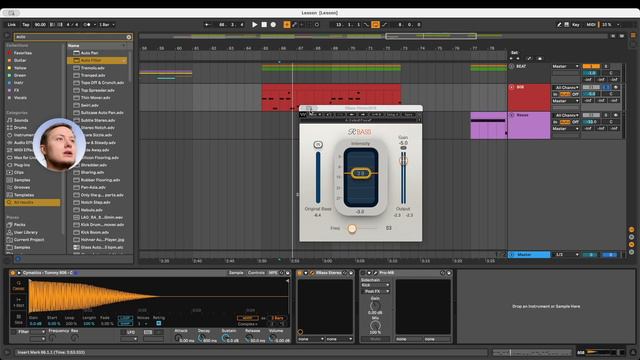Switch to MPE tab in Simpler
Screen dimensions: 640x360
click(273, 273)
